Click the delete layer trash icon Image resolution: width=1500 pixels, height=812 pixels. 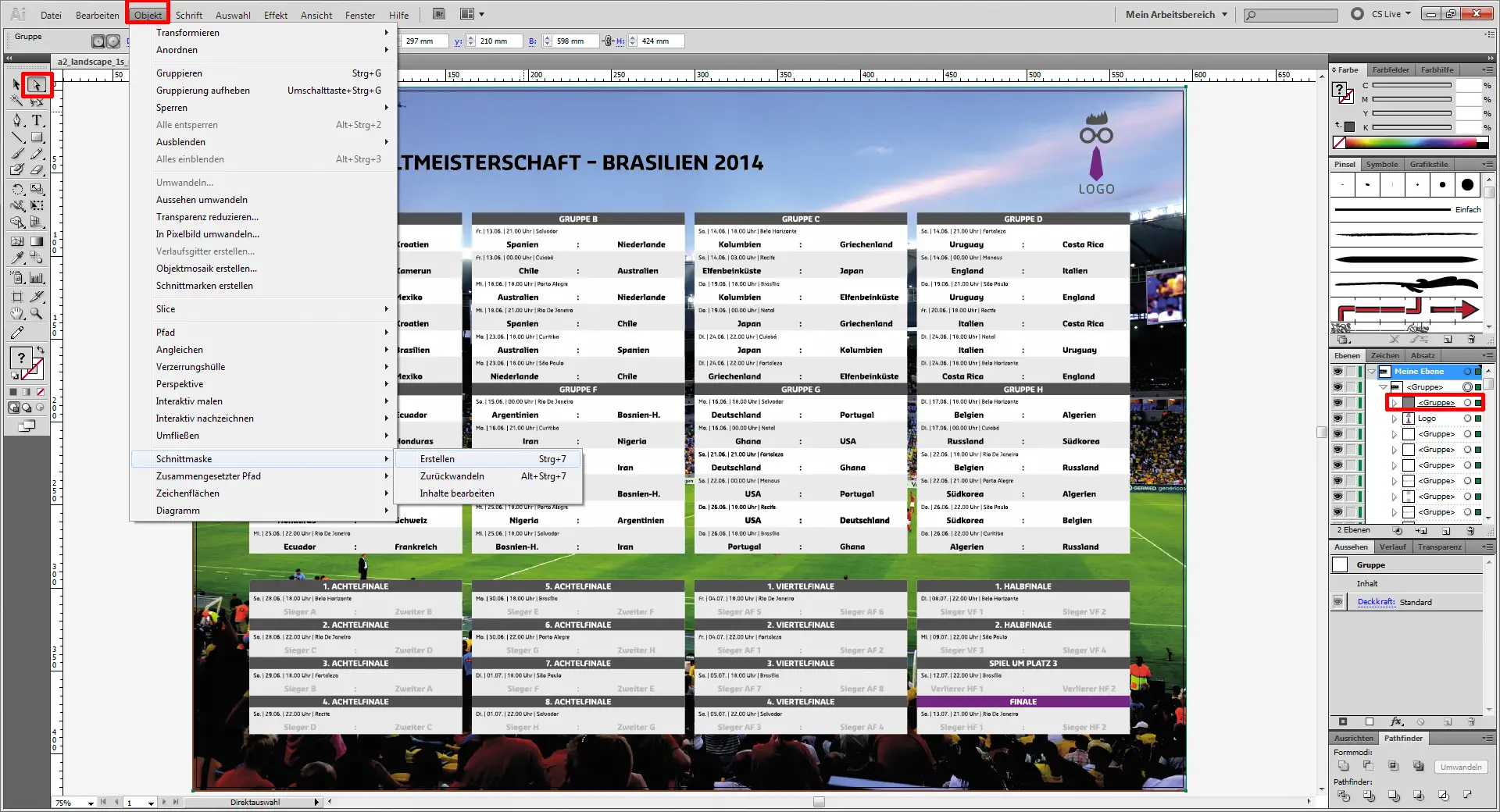point(1470,531)
